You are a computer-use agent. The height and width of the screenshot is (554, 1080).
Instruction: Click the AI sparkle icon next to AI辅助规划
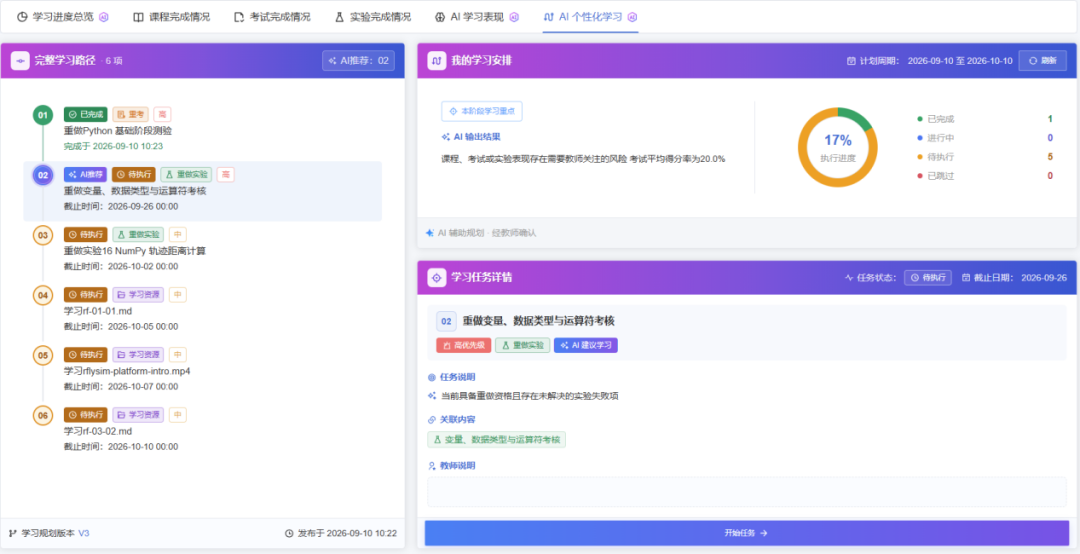pos(430,233)
